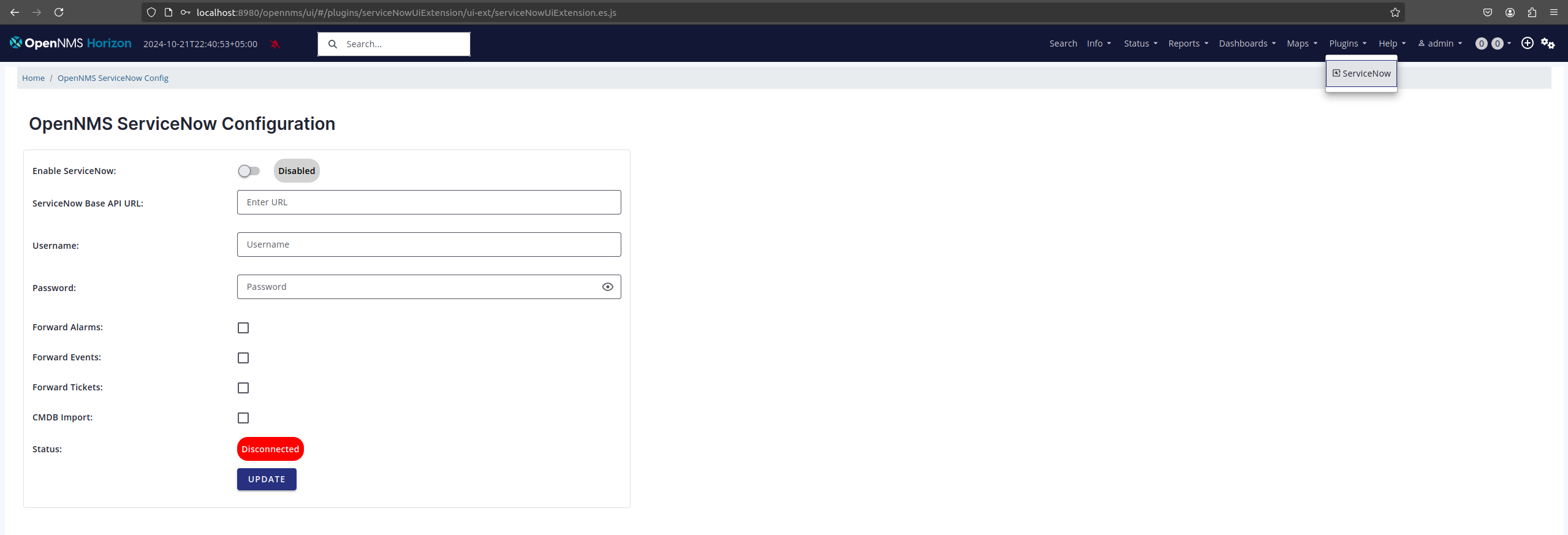The height and width of the screenshot is (535, 1568).
Task: Open the admin user dropdown
Action: click(1440, 44)
